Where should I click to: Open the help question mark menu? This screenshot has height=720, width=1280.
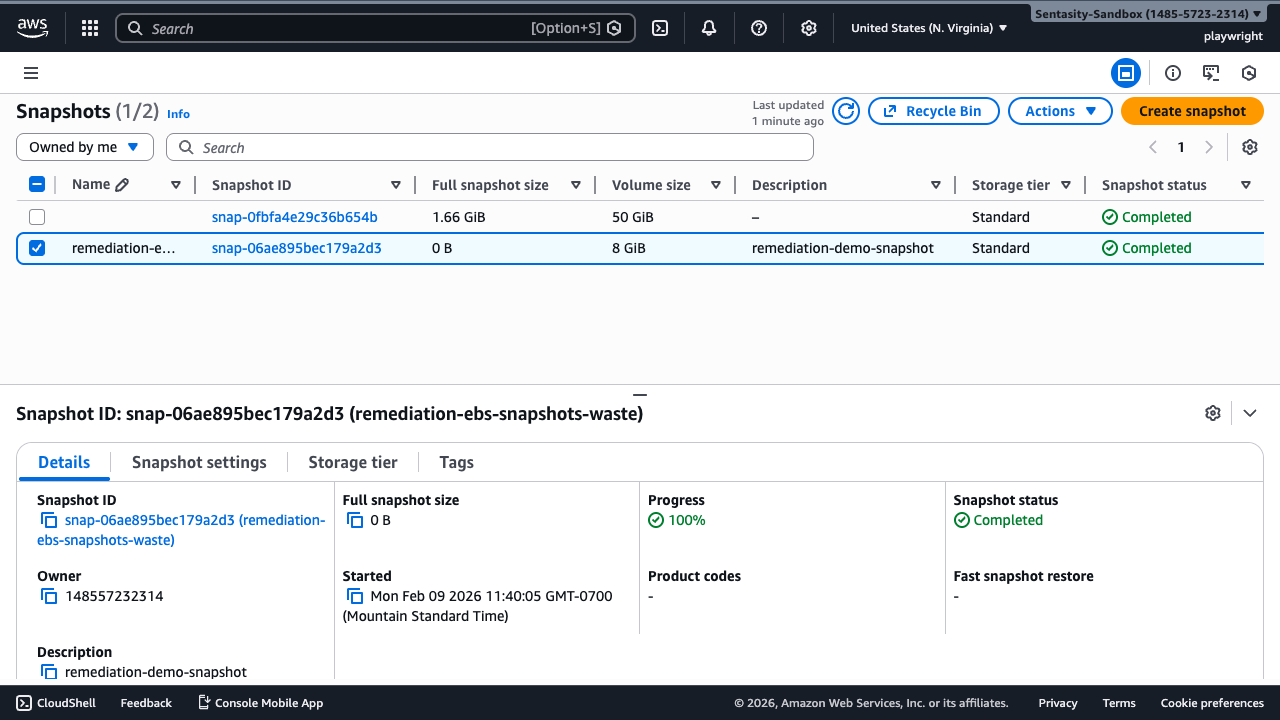tap(759, 28)
